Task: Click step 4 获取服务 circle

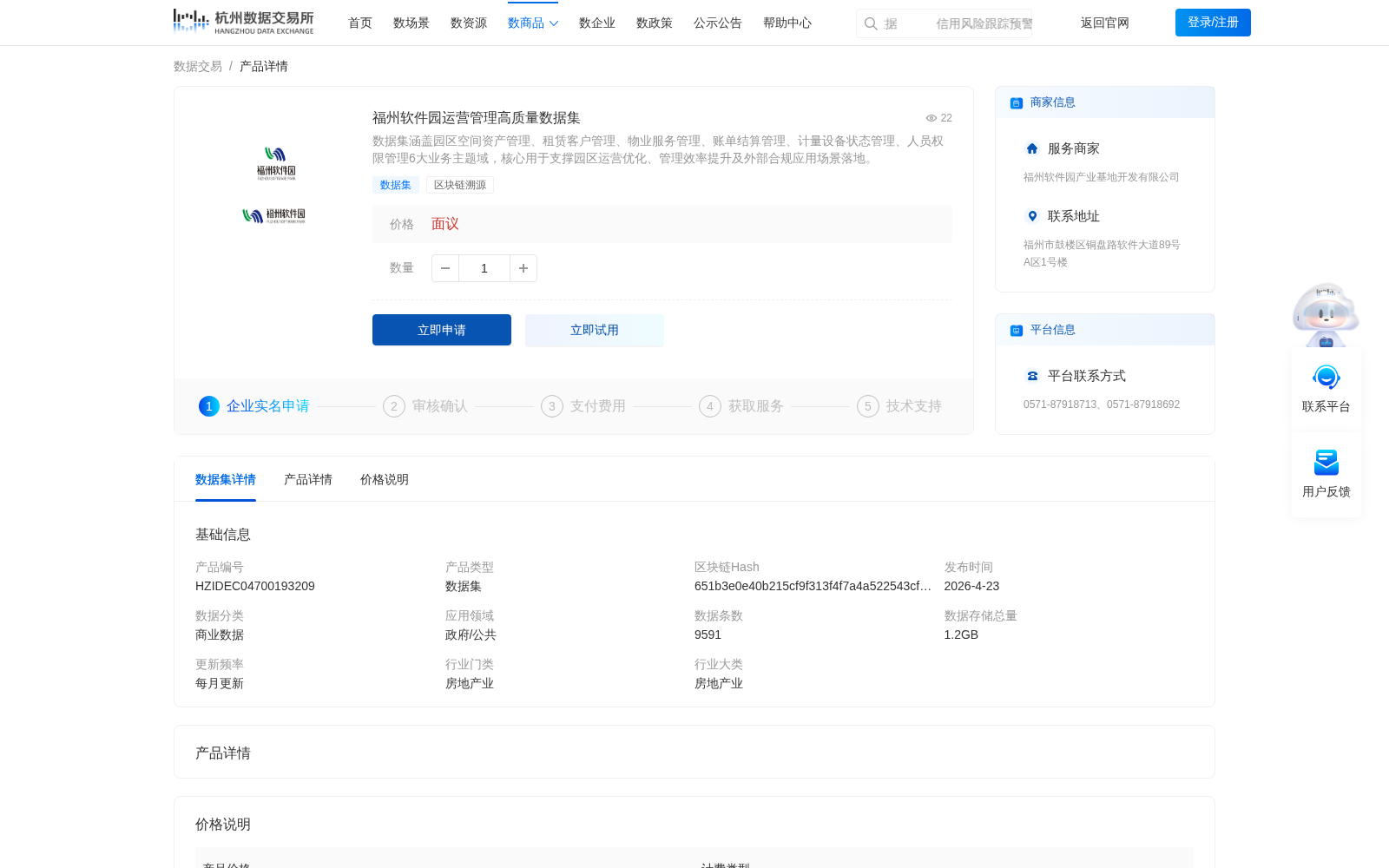Action: click(x=710, y=406)
